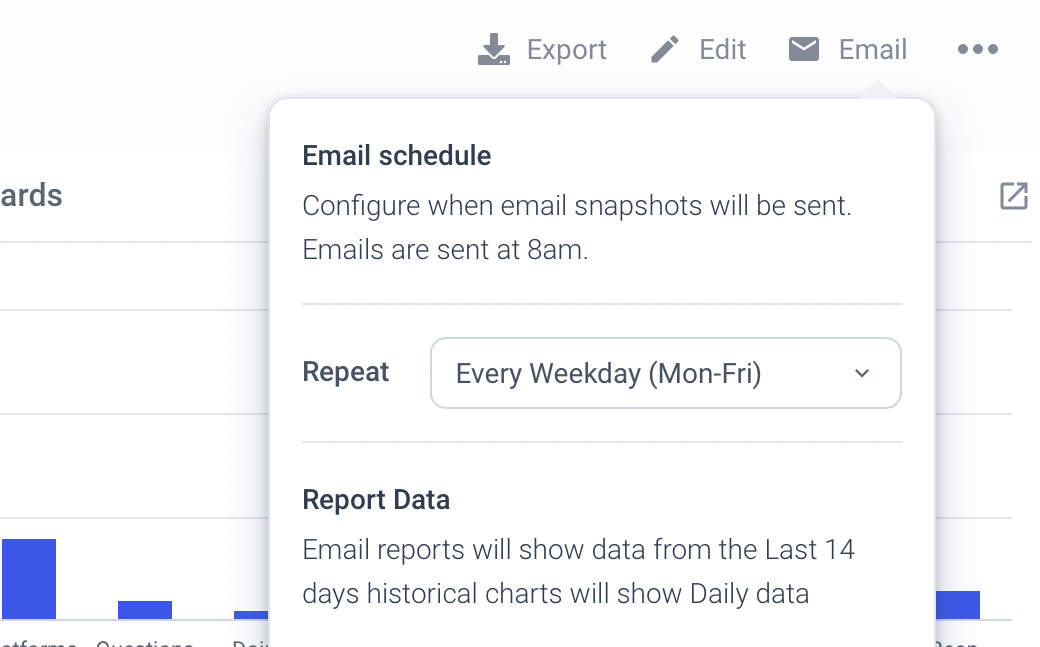Click the Export text label
This screenshot has width=1040, height=647.
pyautogui.click(x=566, y=50)
